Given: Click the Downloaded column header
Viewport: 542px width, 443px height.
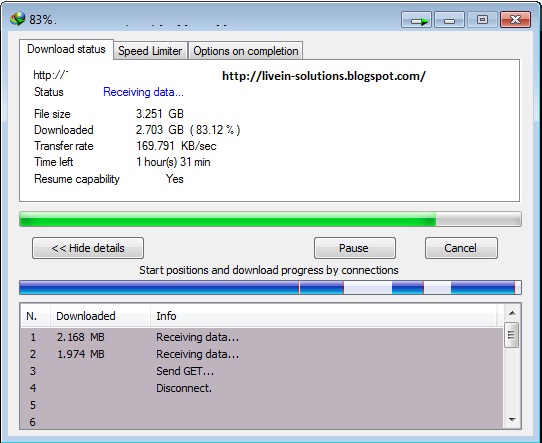Looking at the screenshot, I should [100, 316].
